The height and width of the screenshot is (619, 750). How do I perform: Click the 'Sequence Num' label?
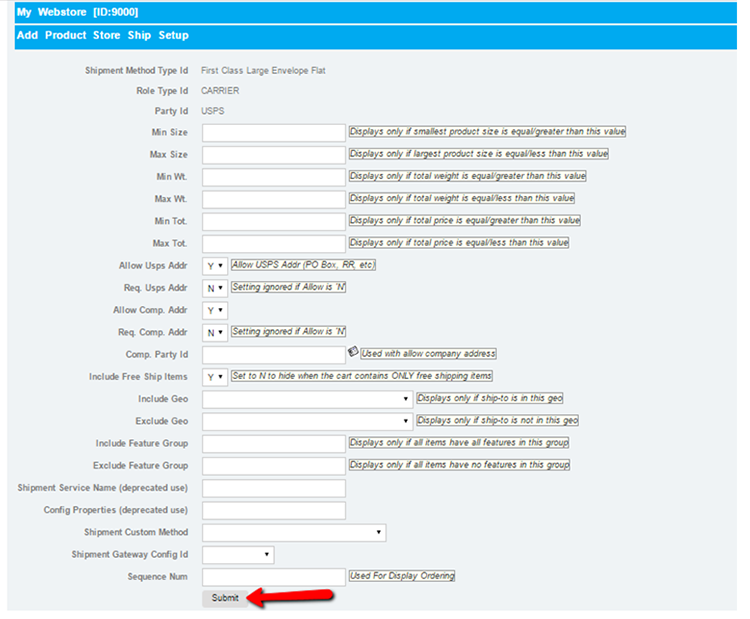pos(157,577)
